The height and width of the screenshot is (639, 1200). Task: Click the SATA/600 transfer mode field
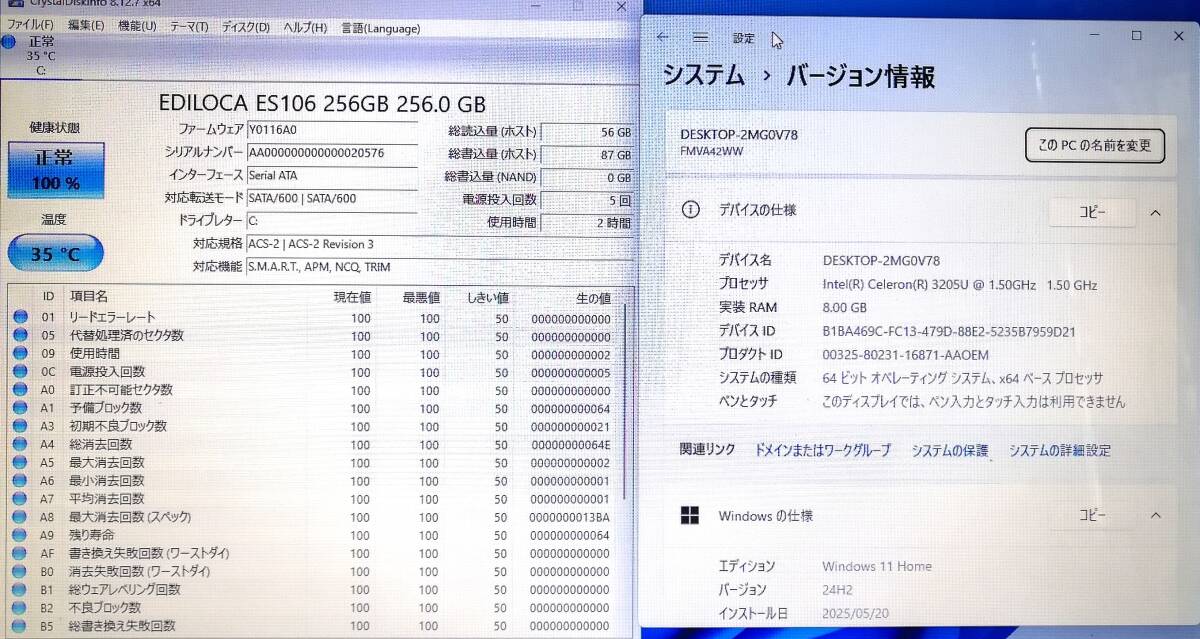(x=331, y=198)
